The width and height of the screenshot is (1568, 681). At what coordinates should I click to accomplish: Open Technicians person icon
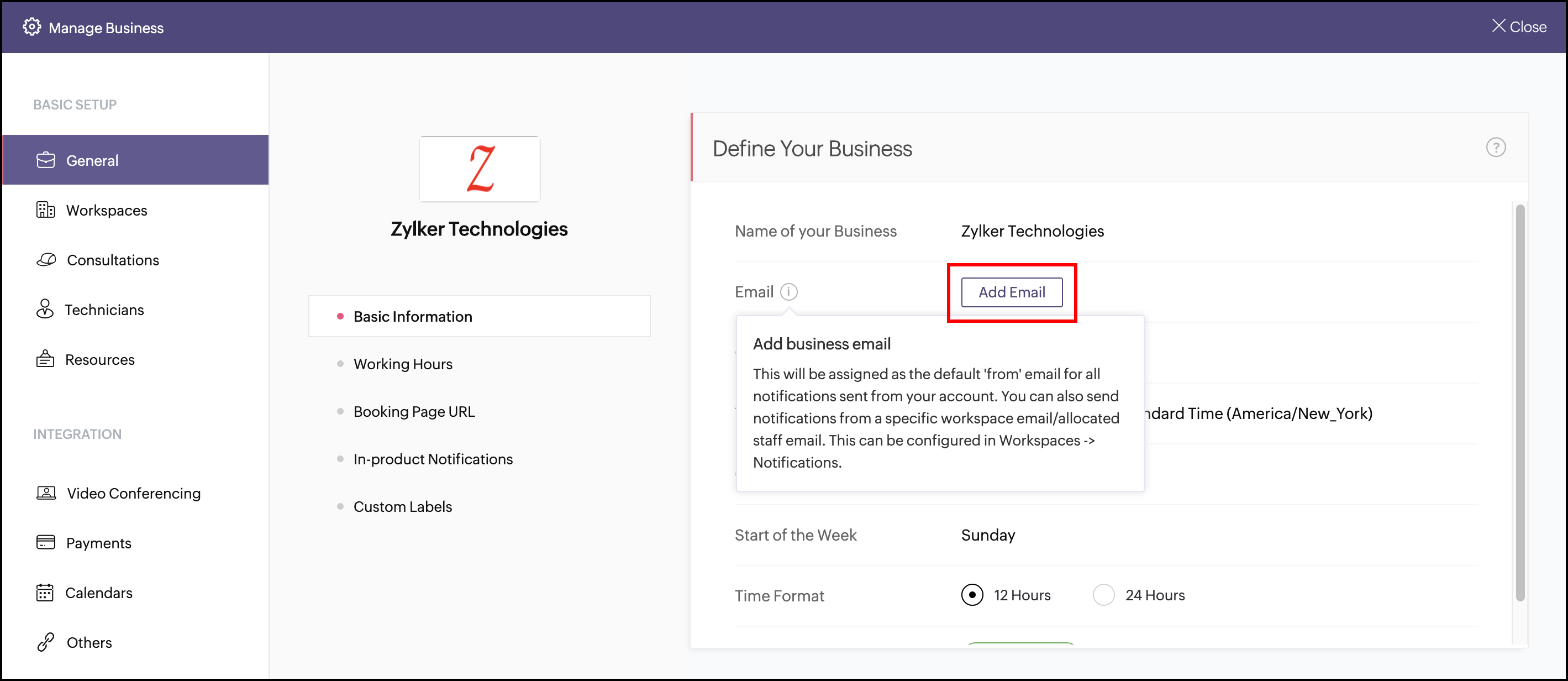pyautogui.click(x=45, y=310)
